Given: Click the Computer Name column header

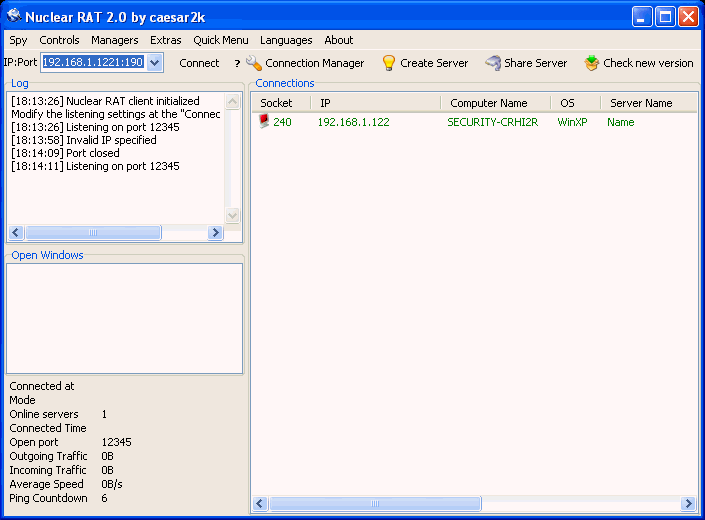Looking at the screenshot, I should pyautogui.click(x=488, y=103).
